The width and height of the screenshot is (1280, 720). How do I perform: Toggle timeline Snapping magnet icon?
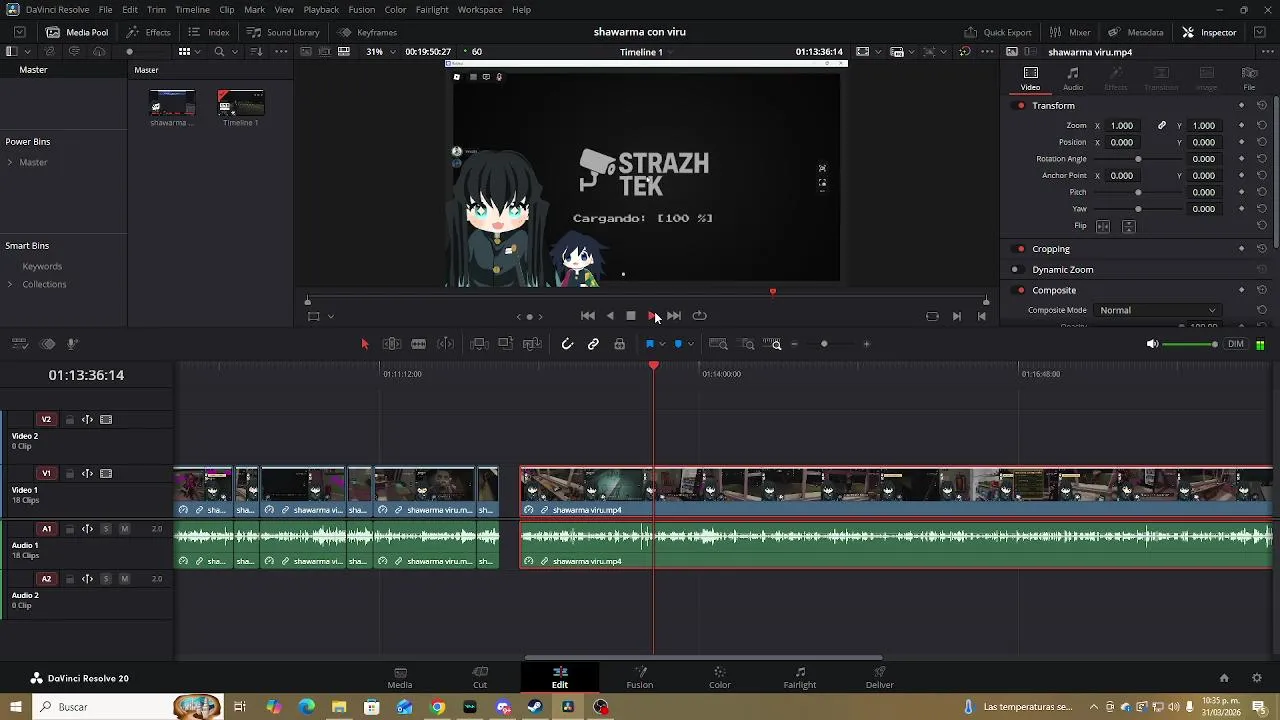[567, 344]
